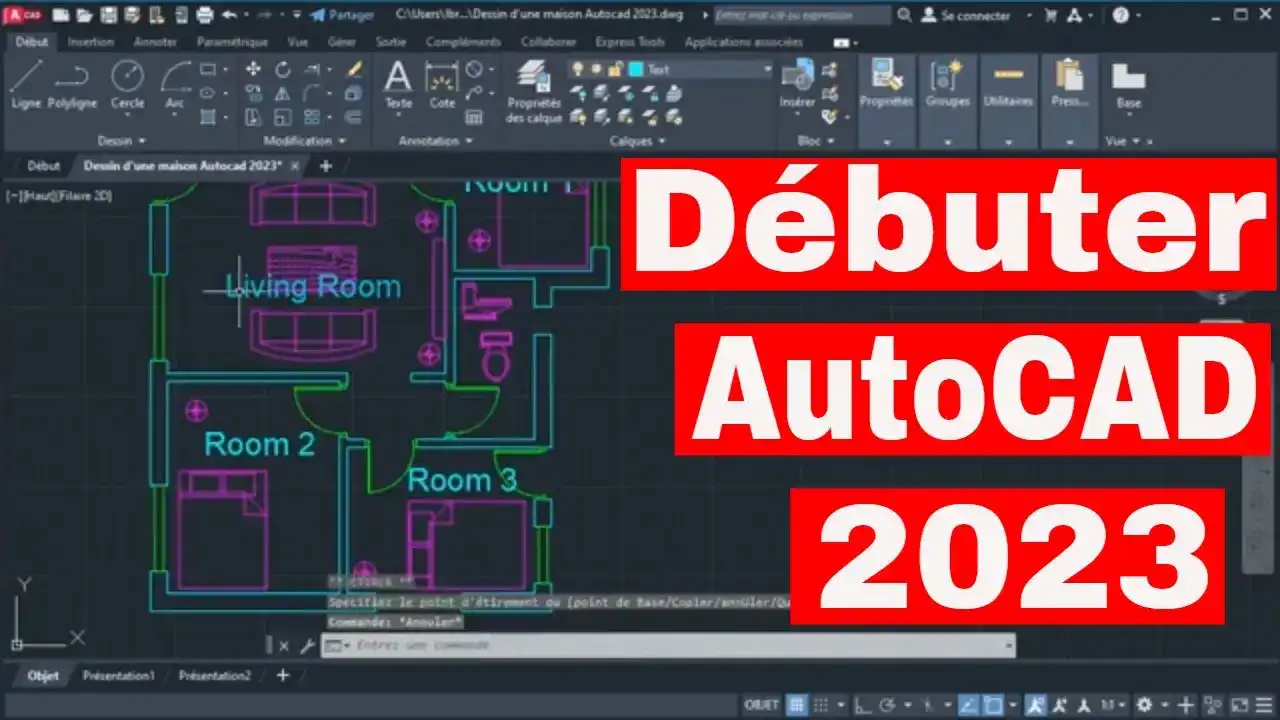Select the Ligne drawing tool

pyautogui.click(x=27, y=78)
